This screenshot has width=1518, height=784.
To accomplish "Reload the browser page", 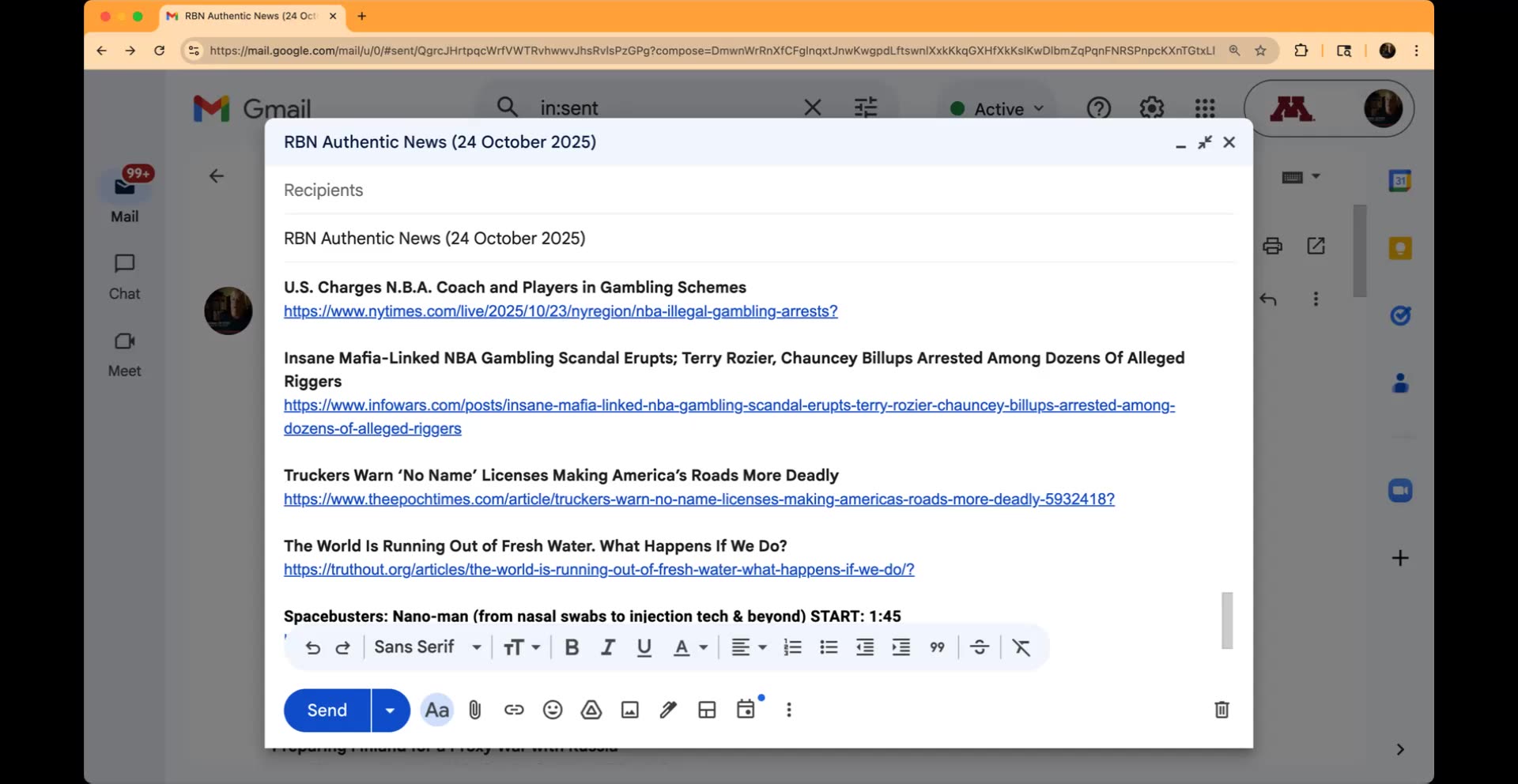I will [159, 51].
